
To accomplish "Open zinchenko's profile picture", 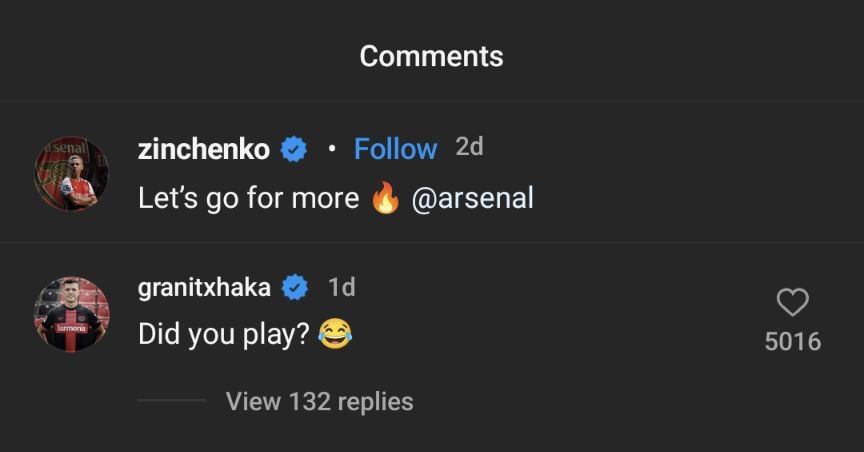I will tap(72, 173).
